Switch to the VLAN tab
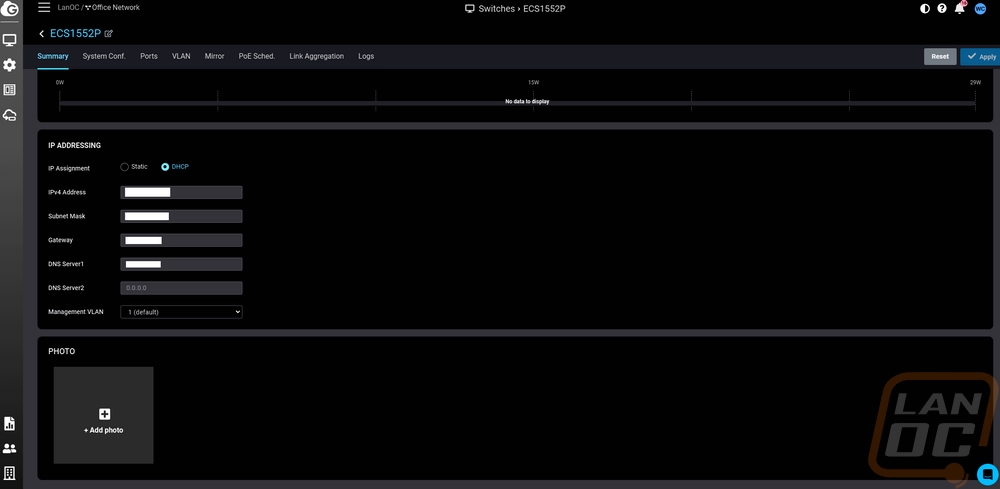Image resolution: width=1000 pixels, height=489 pixels. (181, 57)
